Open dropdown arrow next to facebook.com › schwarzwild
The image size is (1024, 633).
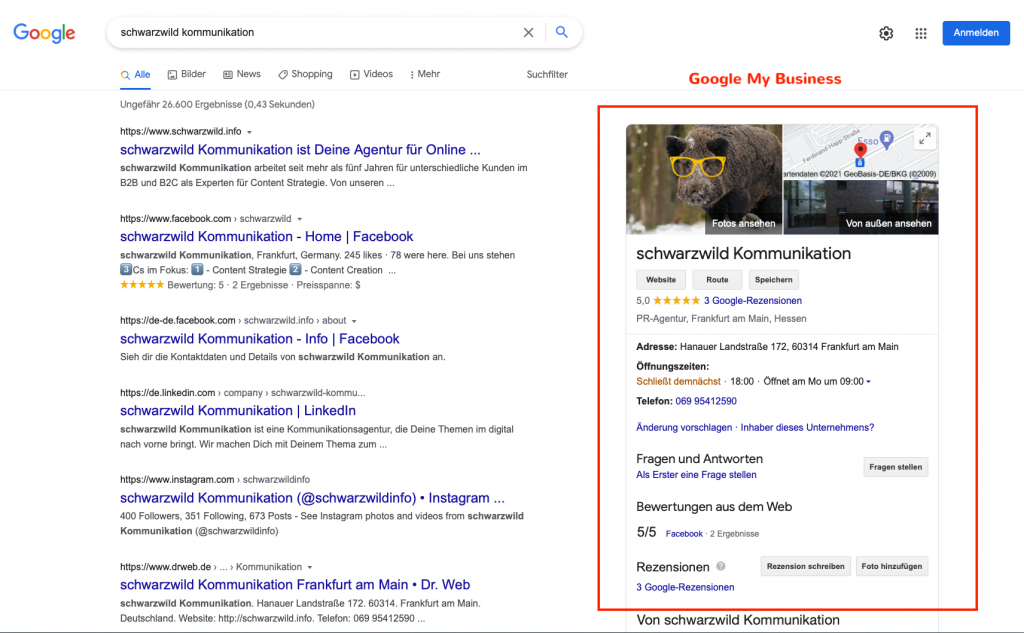coord(300,219)
